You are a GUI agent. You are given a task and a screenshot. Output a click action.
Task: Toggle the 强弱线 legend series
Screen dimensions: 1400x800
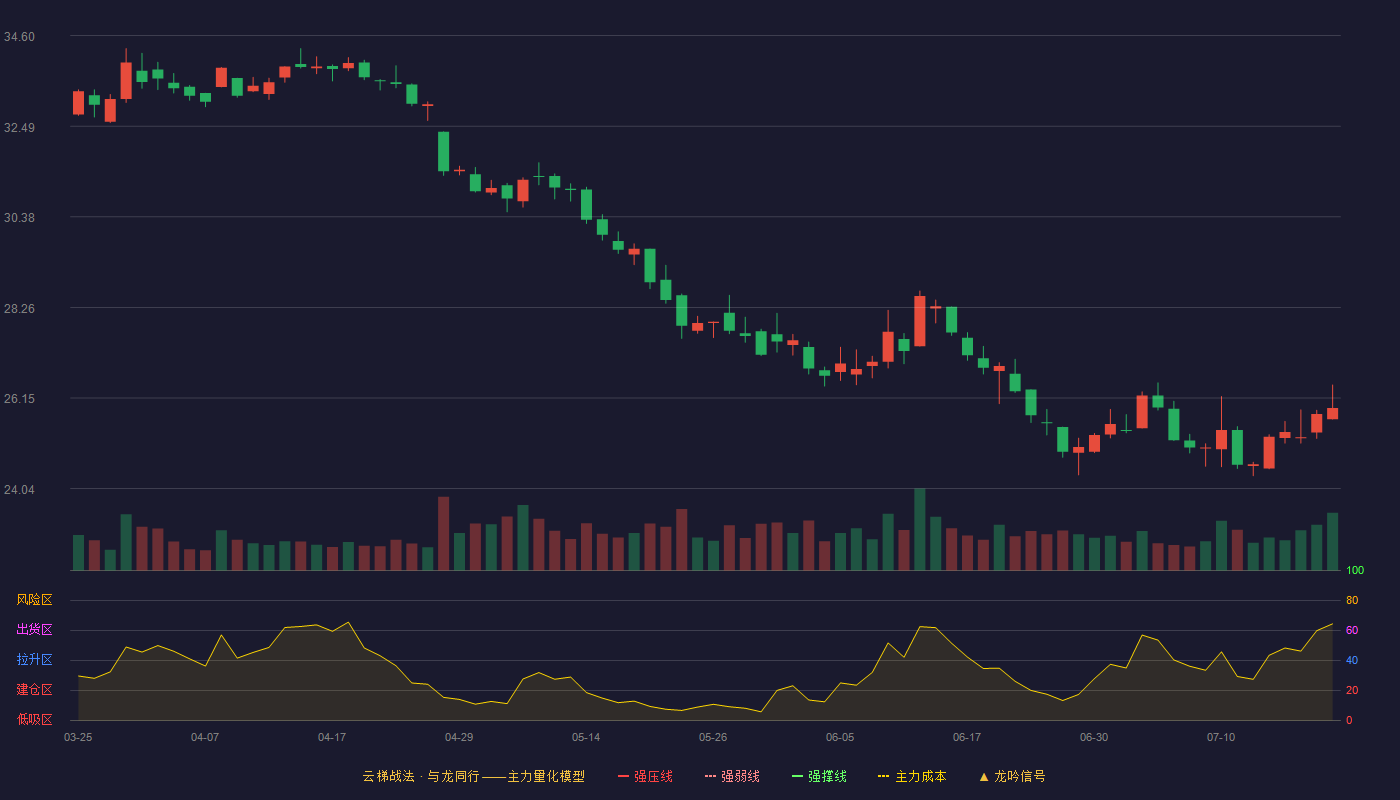click(732, 776)
